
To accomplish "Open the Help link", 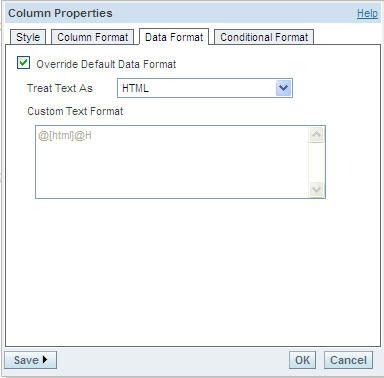I will 367,13.
